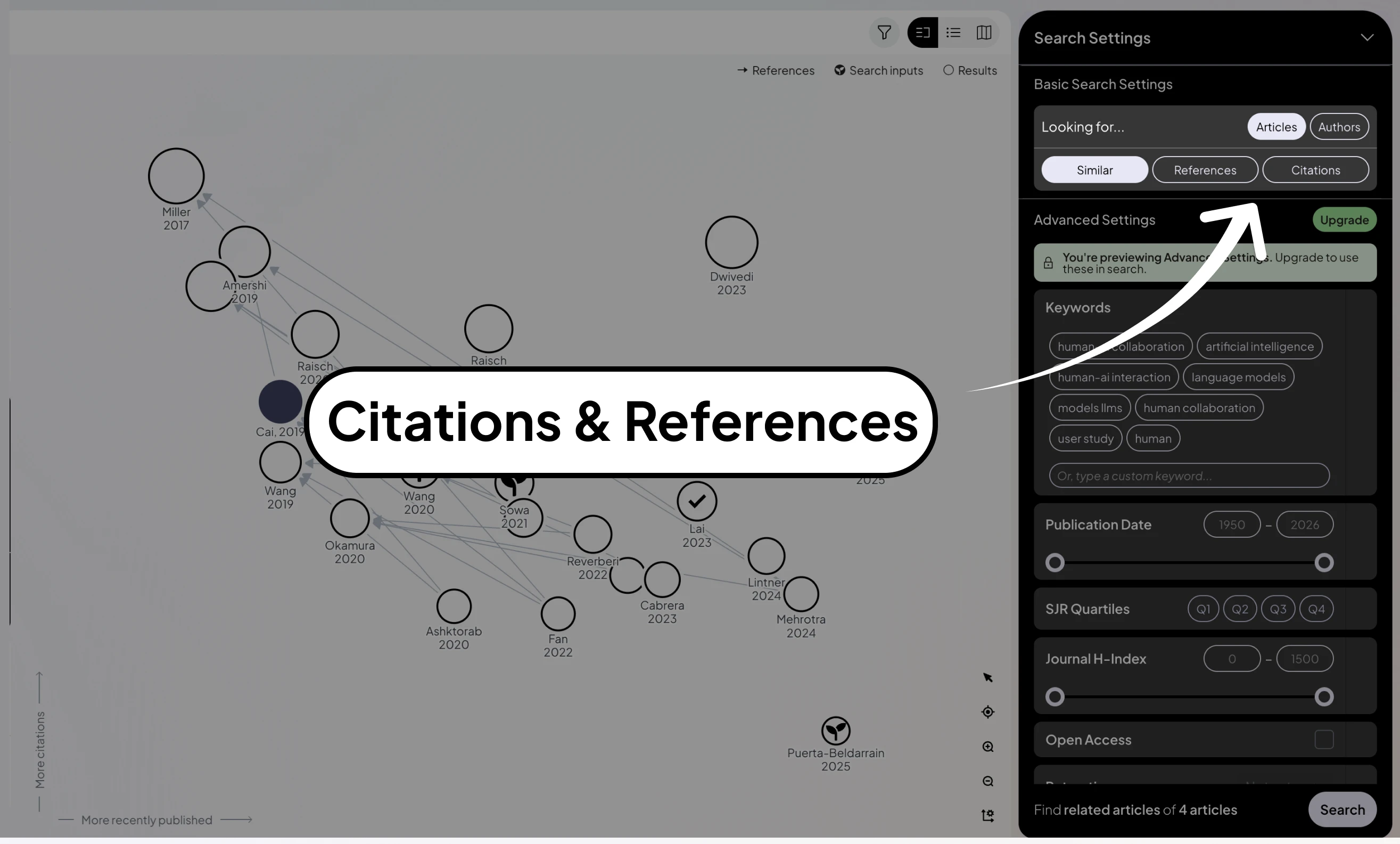The height and width of the screenshot is (844, 1400).
Task: Select the Lai 2023 checked node
Action: 697,501
